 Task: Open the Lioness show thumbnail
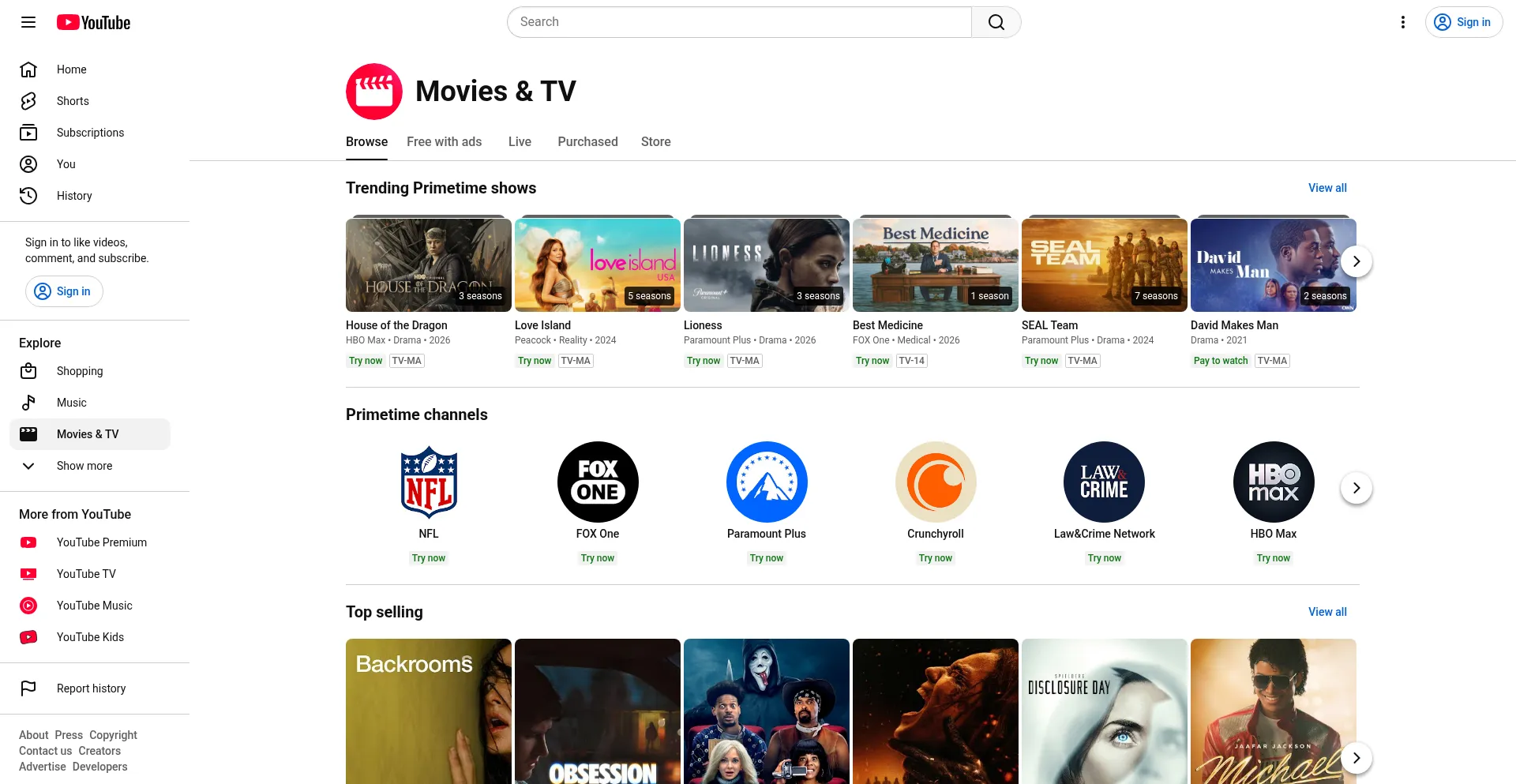(767, 265)
